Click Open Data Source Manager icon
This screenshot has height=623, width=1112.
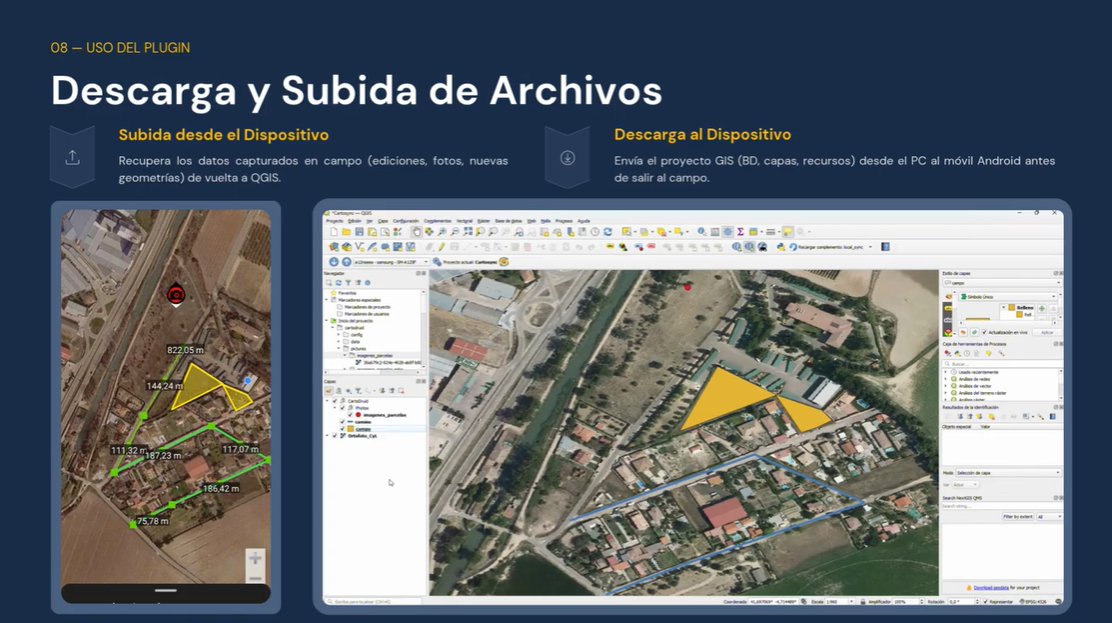click(333, 247)
